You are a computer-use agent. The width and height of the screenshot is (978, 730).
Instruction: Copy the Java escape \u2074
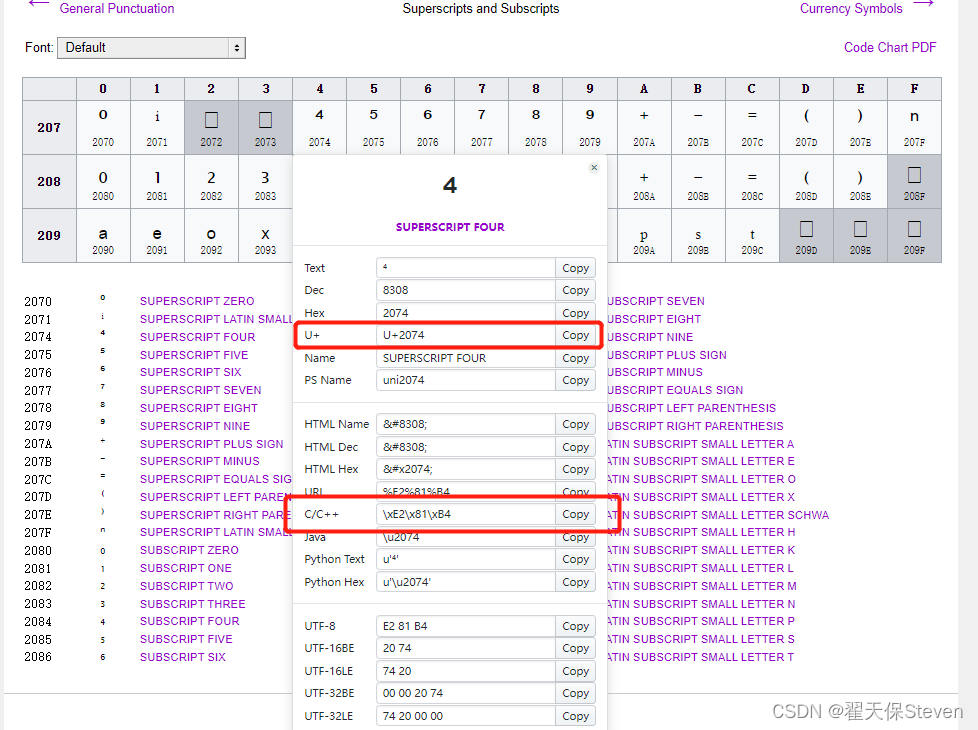coord(575,537)
